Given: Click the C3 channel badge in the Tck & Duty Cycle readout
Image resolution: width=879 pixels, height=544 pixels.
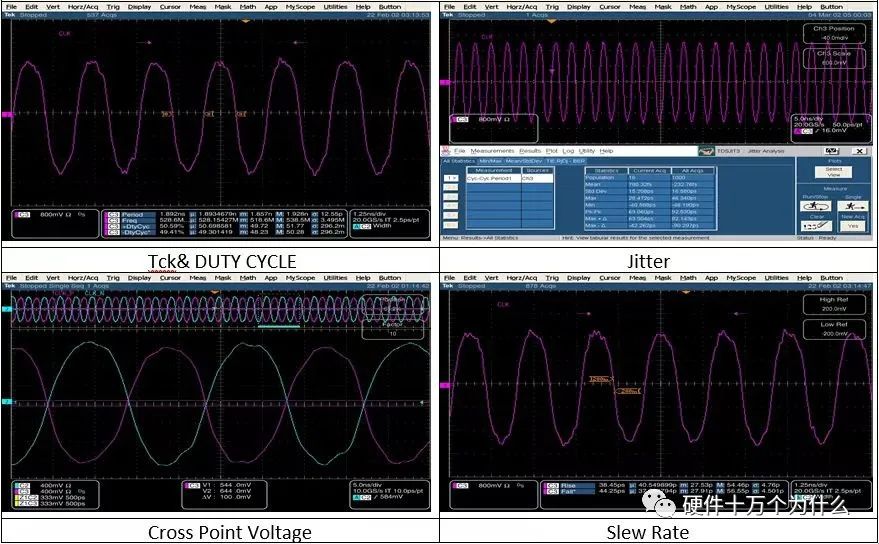Looking at the screenshot, I should coord(22,214).
